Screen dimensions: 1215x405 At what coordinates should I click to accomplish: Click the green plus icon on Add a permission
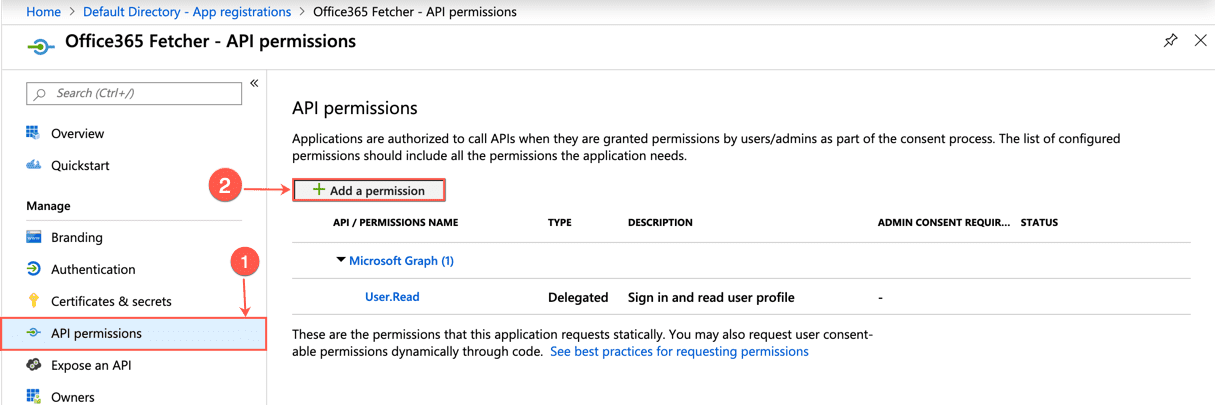[x=319, y=190]
